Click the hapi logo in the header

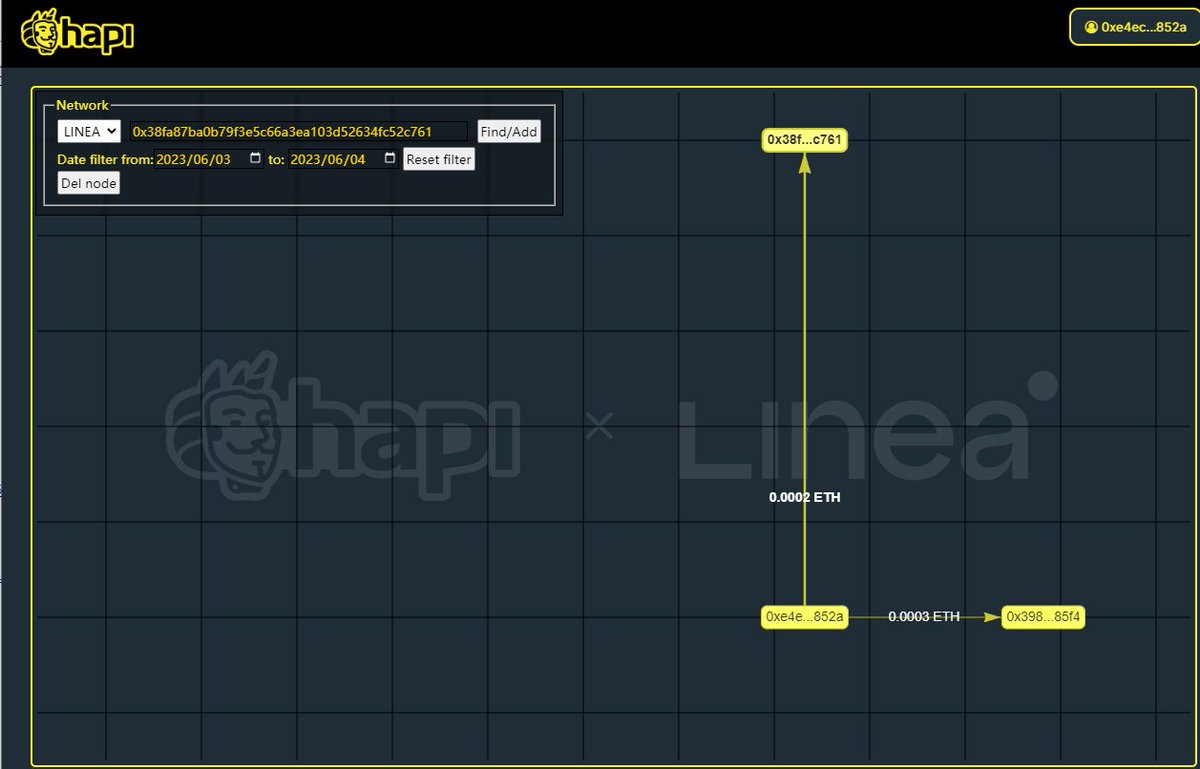tap(78, 33)
